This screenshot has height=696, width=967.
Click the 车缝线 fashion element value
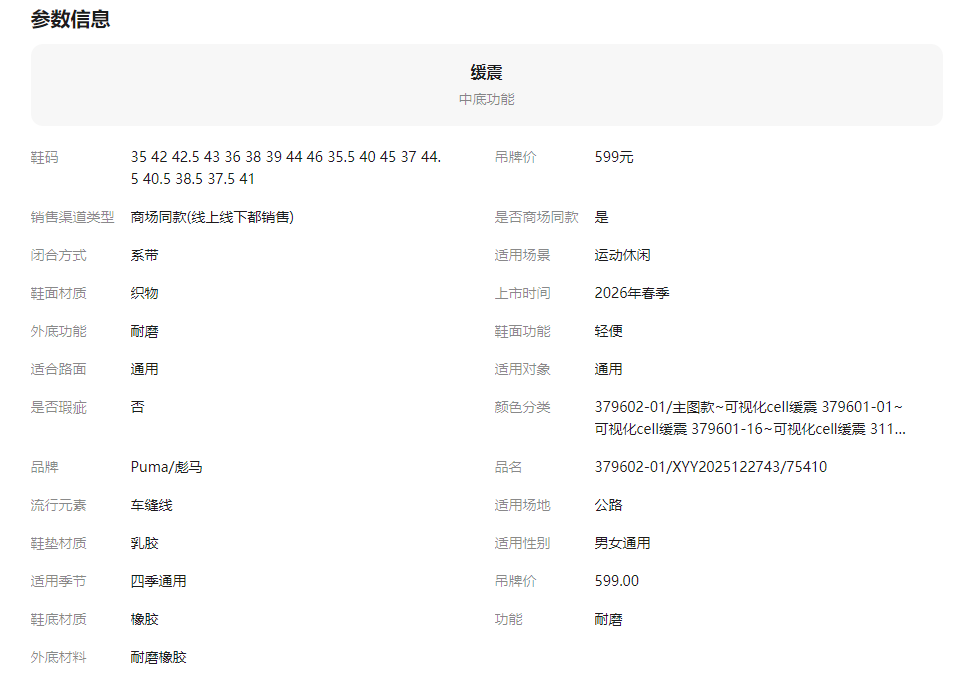point(151,505)
